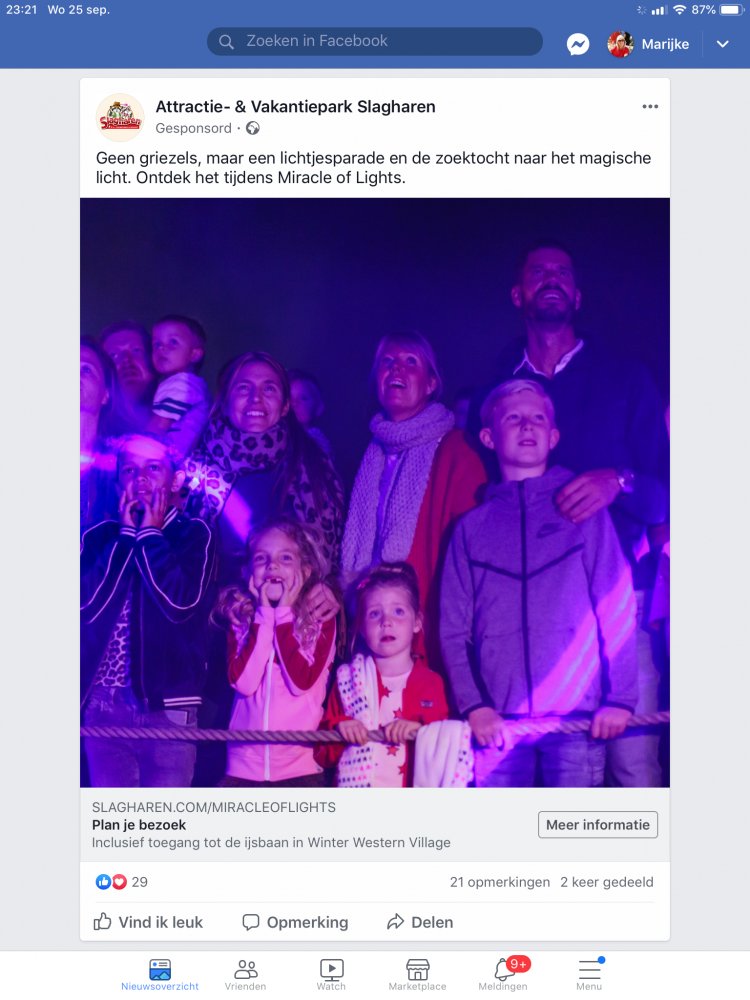Open the Slagharen page profile logo
The width and height of the screenshot is (750, 1000).
[x=120, y=117]
